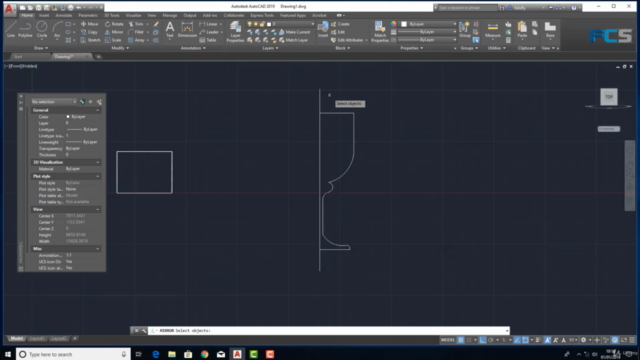The image size is (640, 360).
Task: Click the Group tool
Action: click(464, 29)
